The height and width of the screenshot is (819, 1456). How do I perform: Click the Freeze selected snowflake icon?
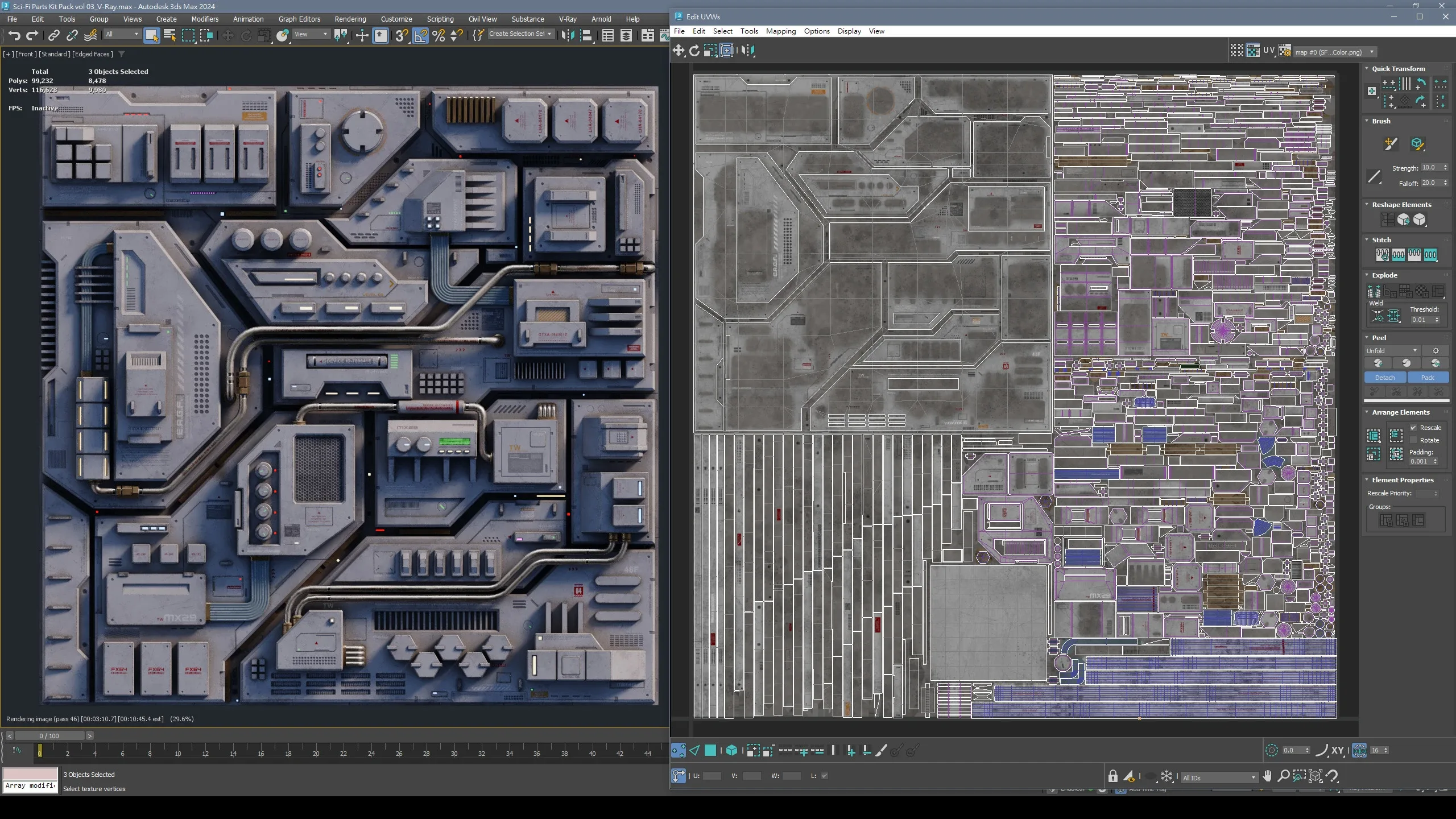[x=1167, y=776]
